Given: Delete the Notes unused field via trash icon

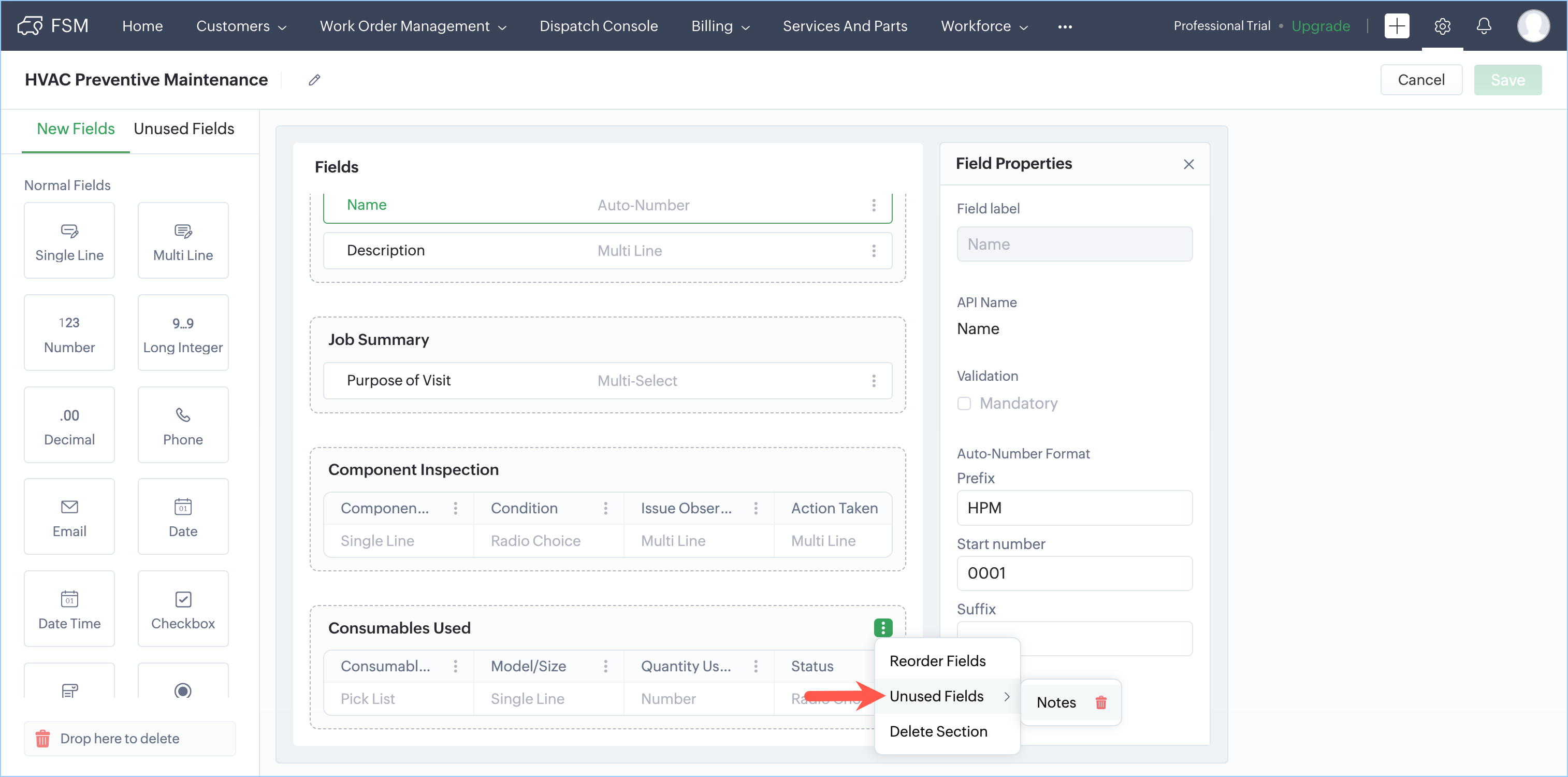Looking at the screenshot, I should click(x=1100, y=702).
